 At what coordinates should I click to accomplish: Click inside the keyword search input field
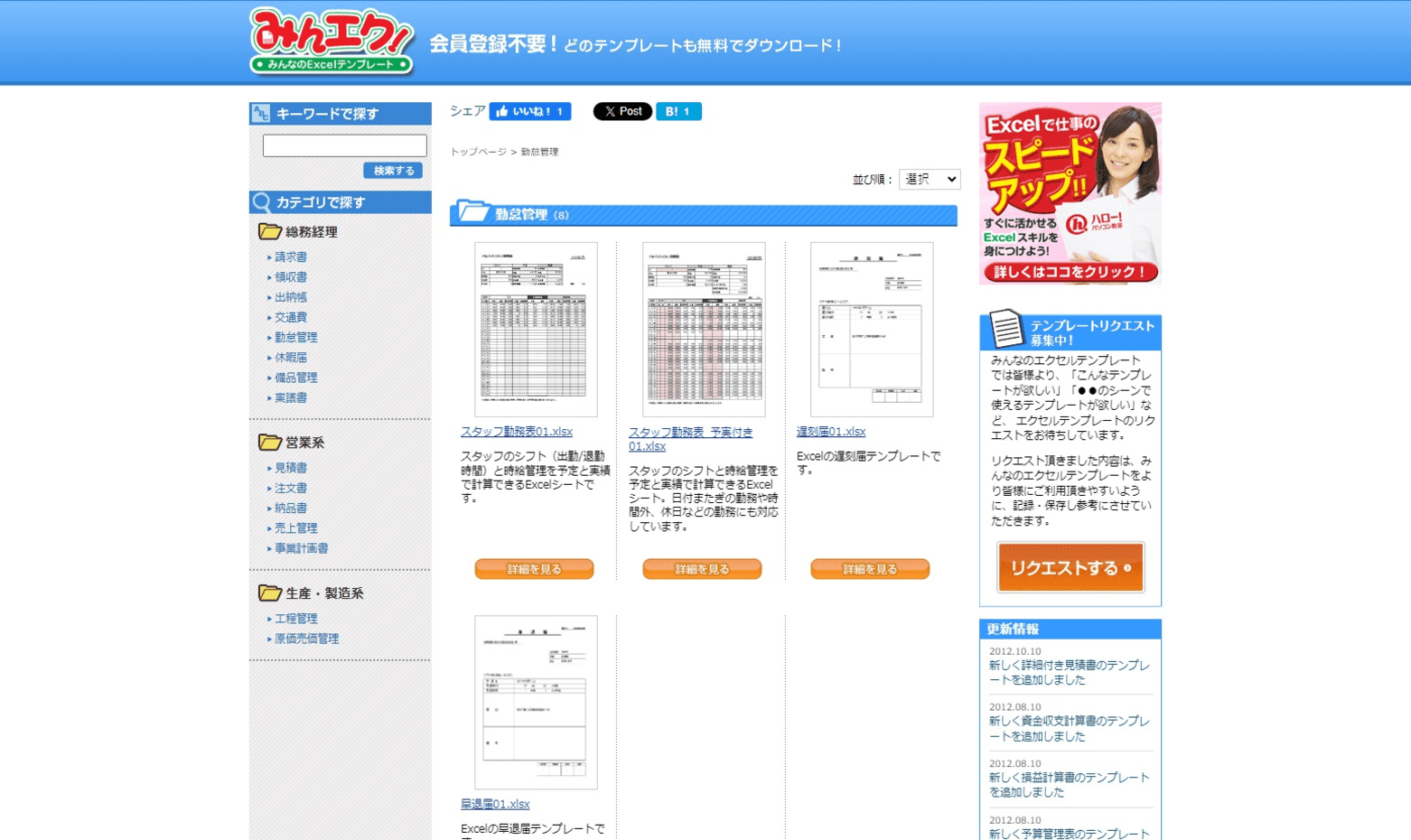(x=342, y=145)
